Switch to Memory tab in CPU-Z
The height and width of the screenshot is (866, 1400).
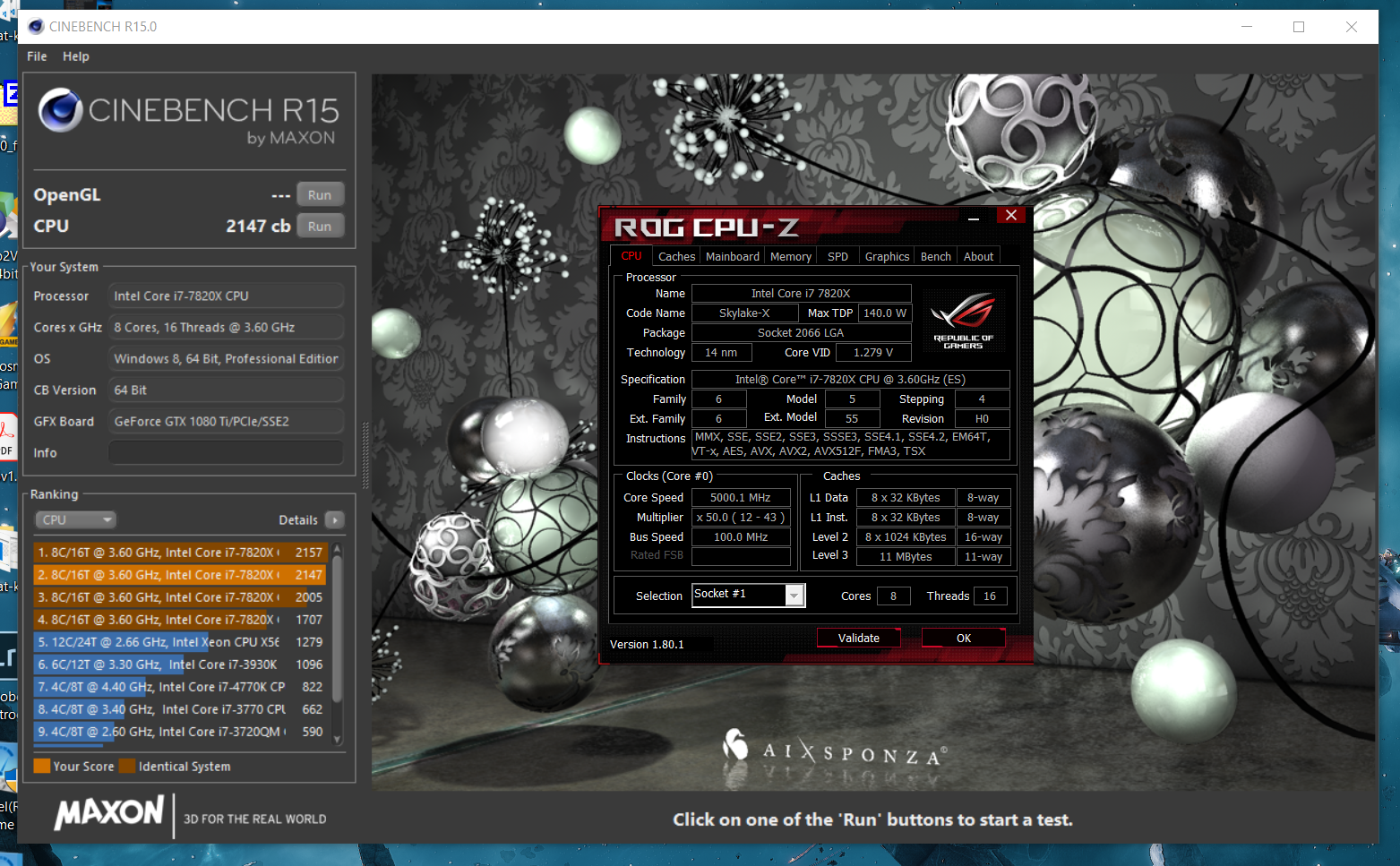click(791, 257)
